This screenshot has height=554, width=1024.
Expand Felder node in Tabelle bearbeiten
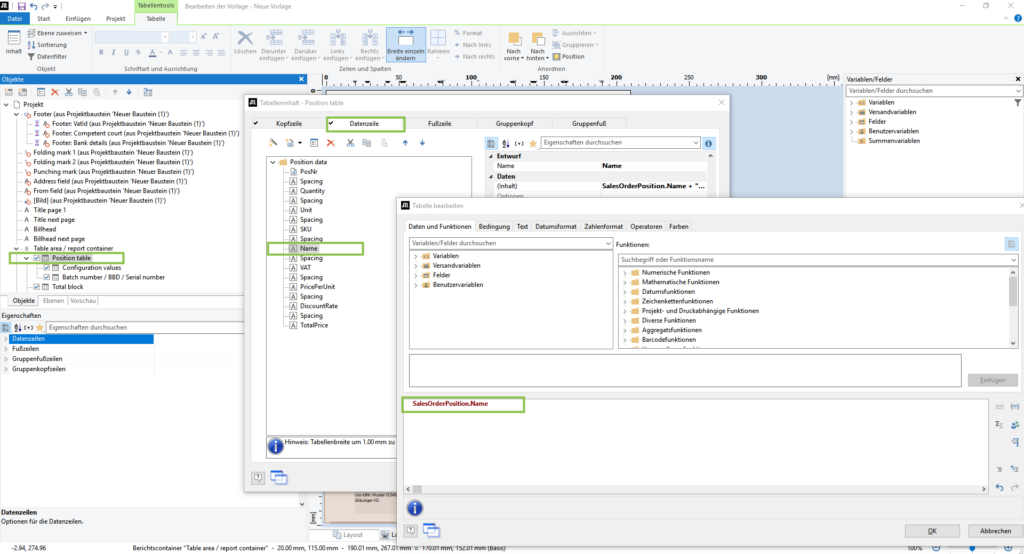pos(415,275)
